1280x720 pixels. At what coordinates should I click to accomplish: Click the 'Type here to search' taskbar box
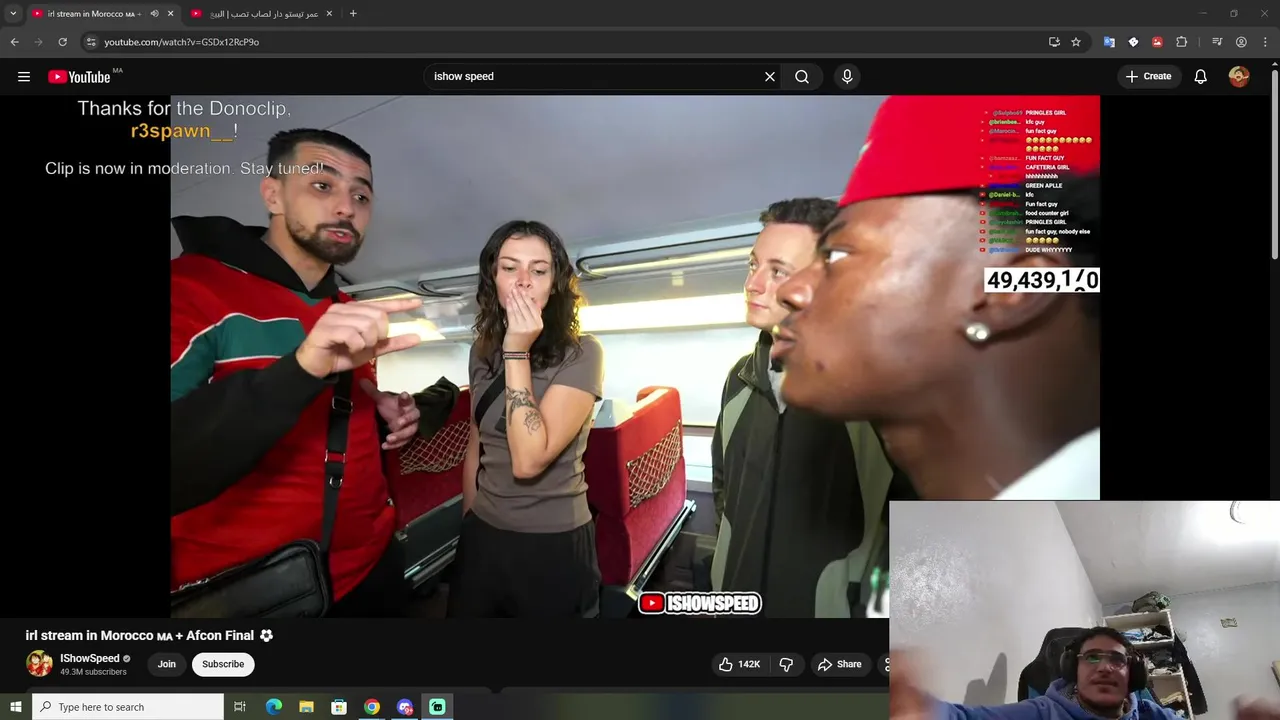pos(128,707)
